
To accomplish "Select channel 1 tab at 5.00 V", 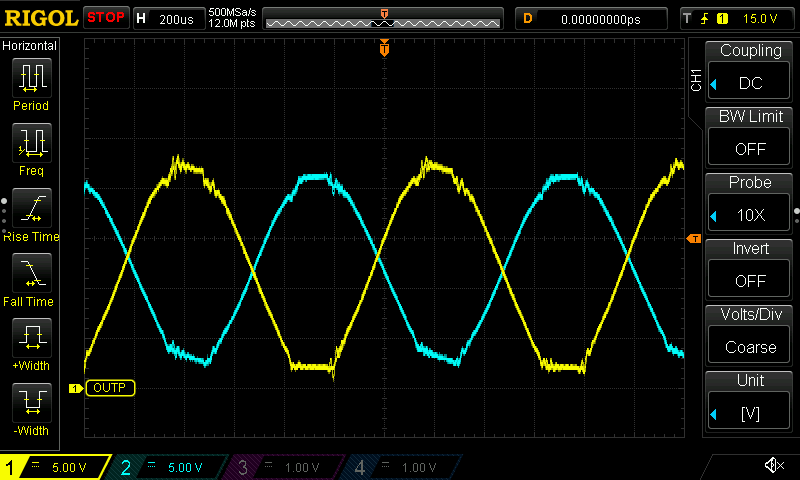I will pos(55,467).
